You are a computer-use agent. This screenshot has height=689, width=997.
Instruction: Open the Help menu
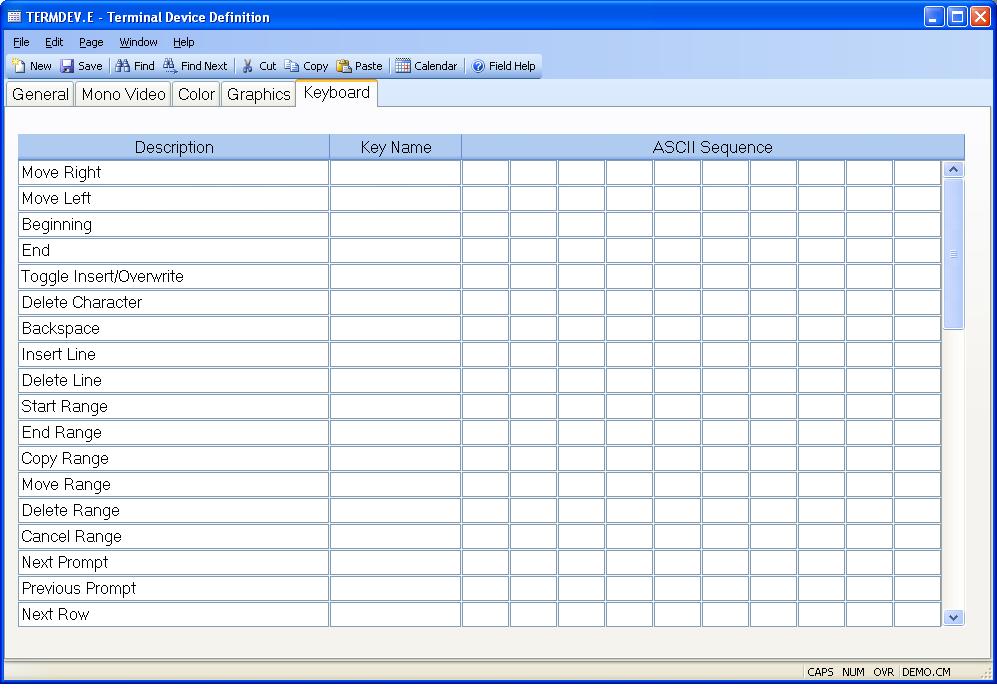pyautogui.click(x=184, y=42)
